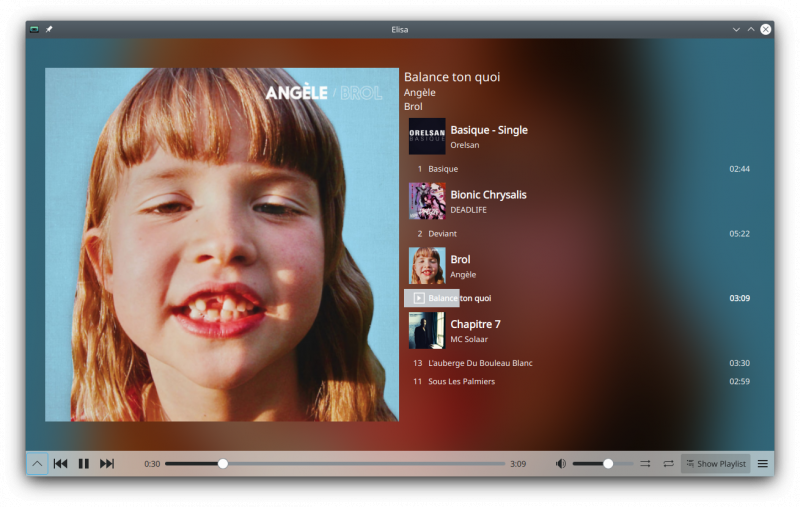Image resolution: width=800 pixels, height=507 pixels.
Task: Click the track seek slider
Action: 335,464
